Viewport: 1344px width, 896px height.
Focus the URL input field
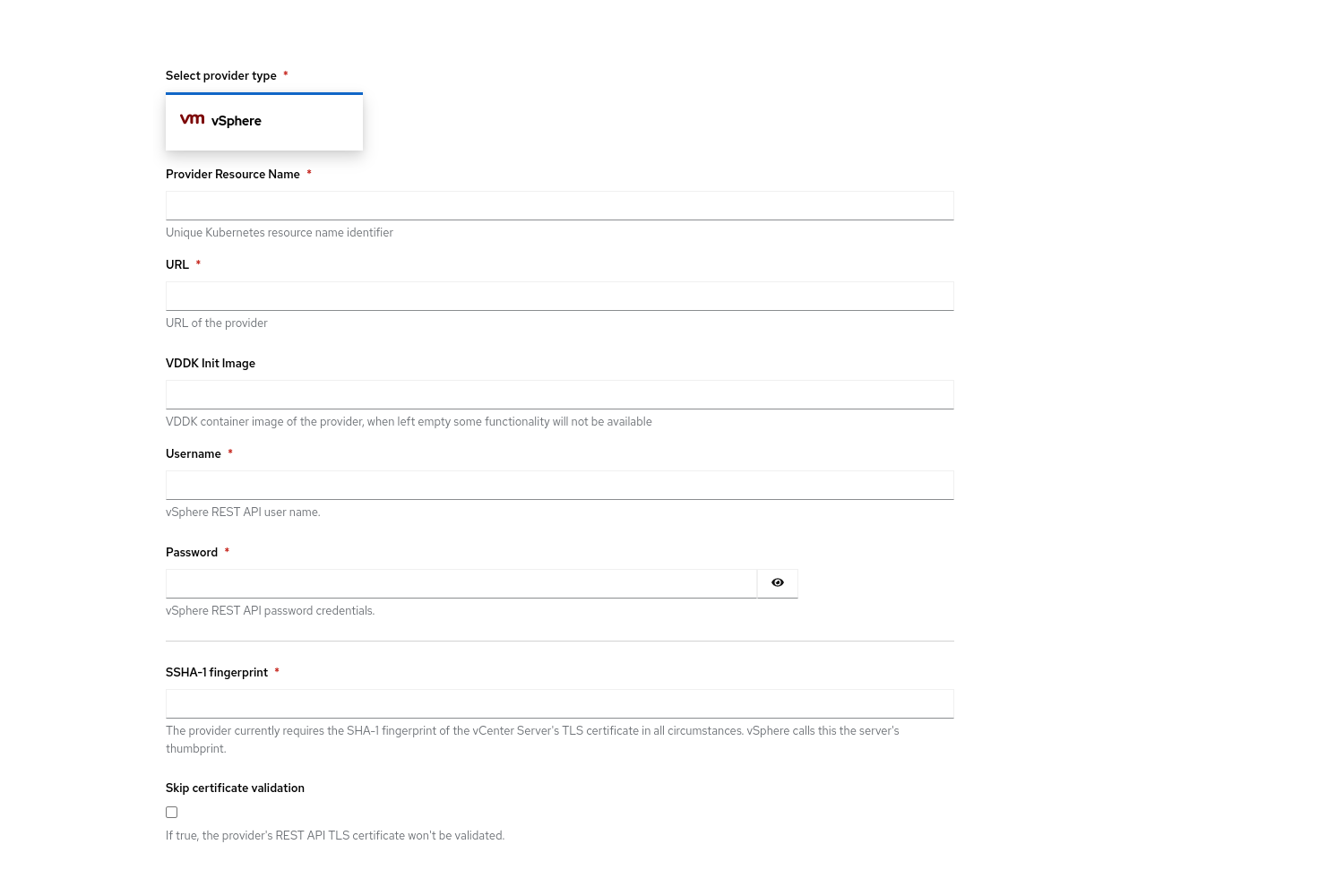click(x=559, y=297)
